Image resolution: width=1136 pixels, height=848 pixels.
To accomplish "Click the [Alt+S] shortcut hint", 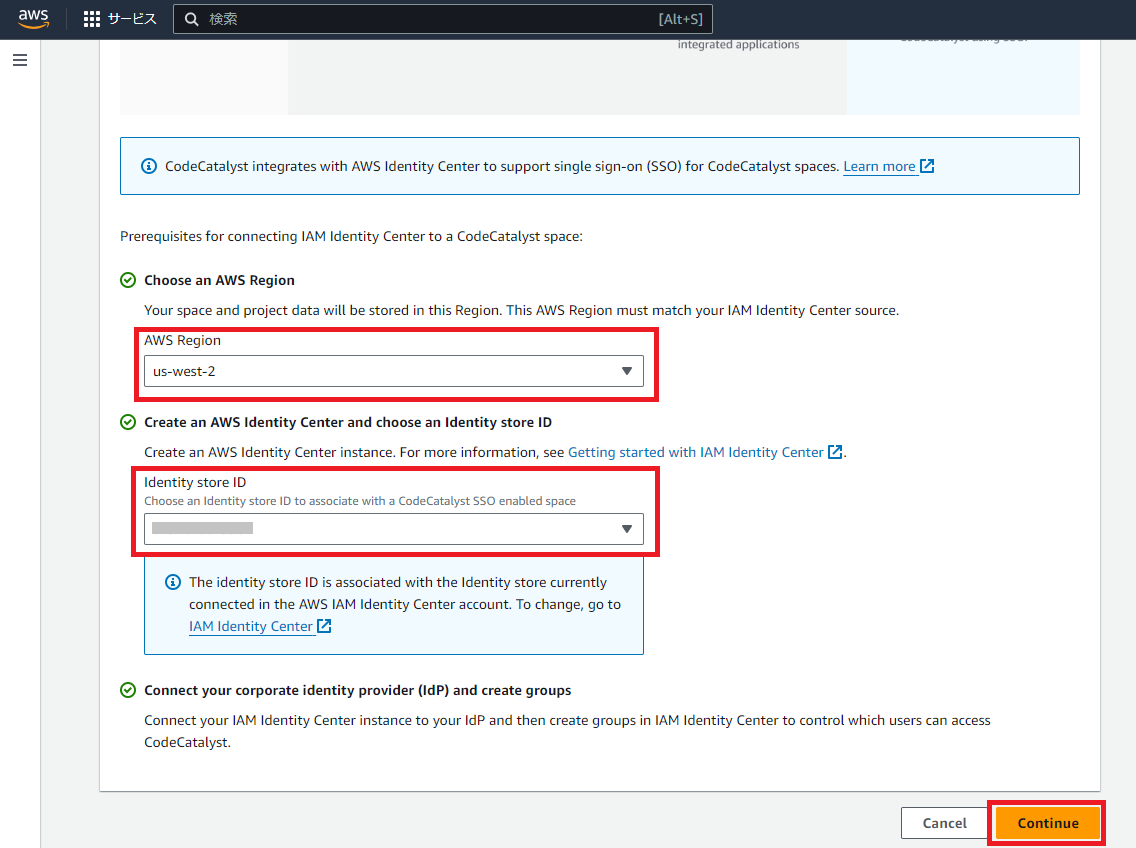I will pos(680,20).
